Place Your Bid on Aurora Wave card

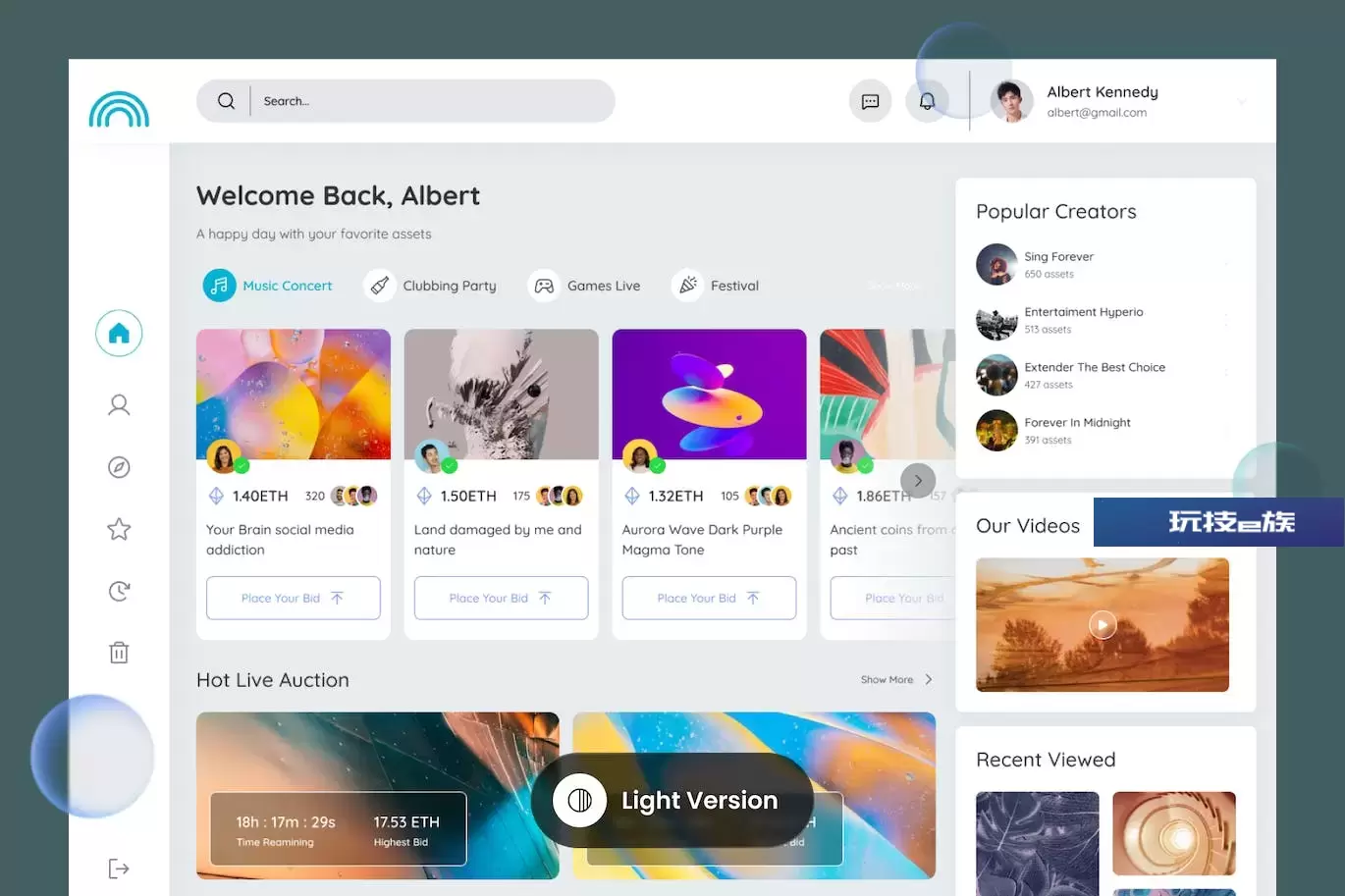(x=709, y=598)
